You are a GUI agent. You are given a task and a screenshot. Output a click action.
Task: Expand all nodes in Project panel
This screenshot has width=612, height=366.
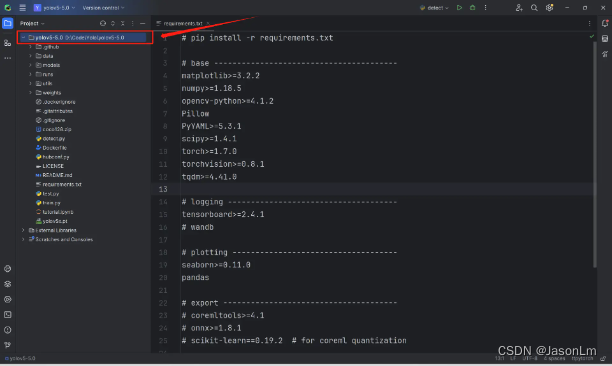coord(113,23)
